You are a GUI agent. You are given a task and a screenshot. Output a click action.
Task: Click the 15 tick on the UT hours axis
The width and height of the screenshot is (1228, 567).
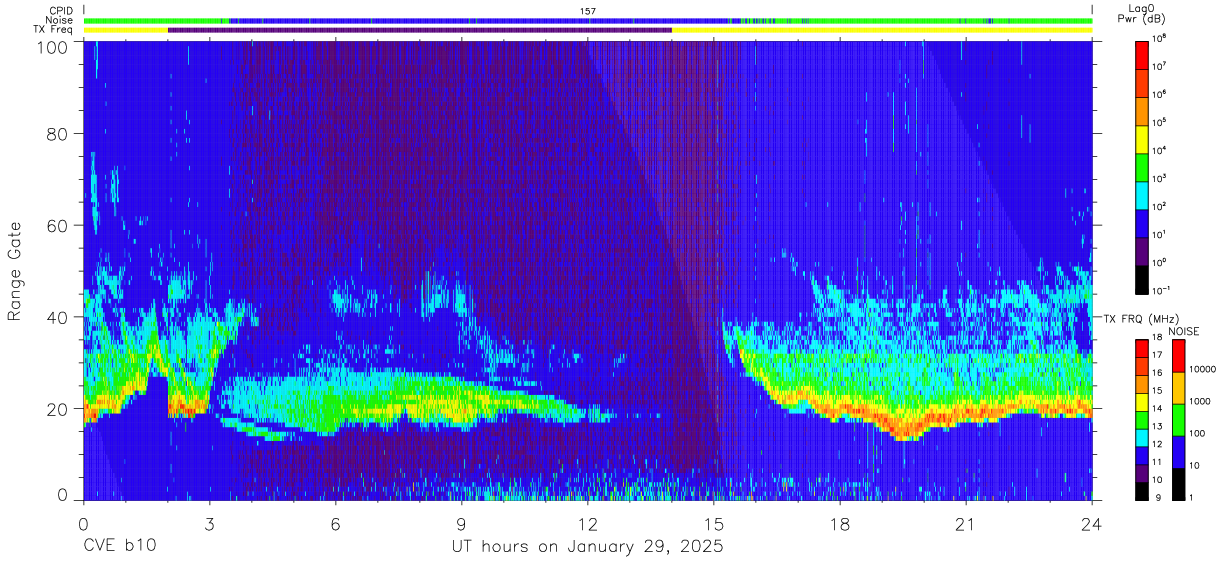click(x=714, y=524)
